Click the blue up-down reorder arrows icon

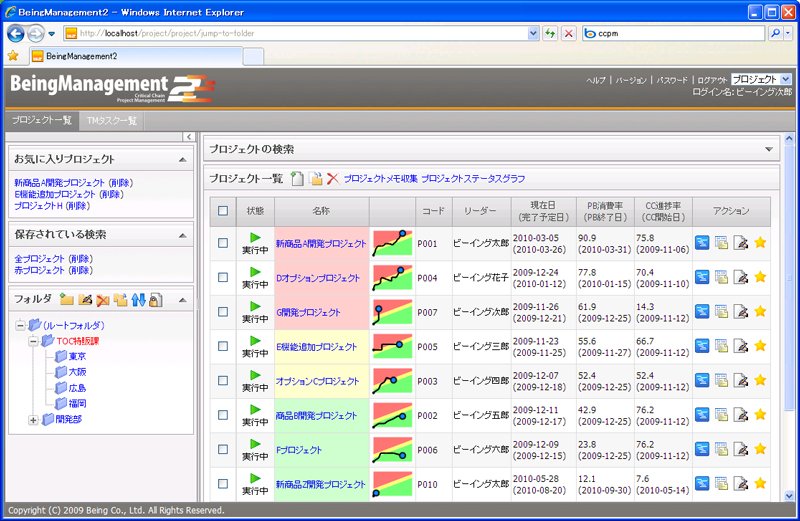(x=138, y=300)
